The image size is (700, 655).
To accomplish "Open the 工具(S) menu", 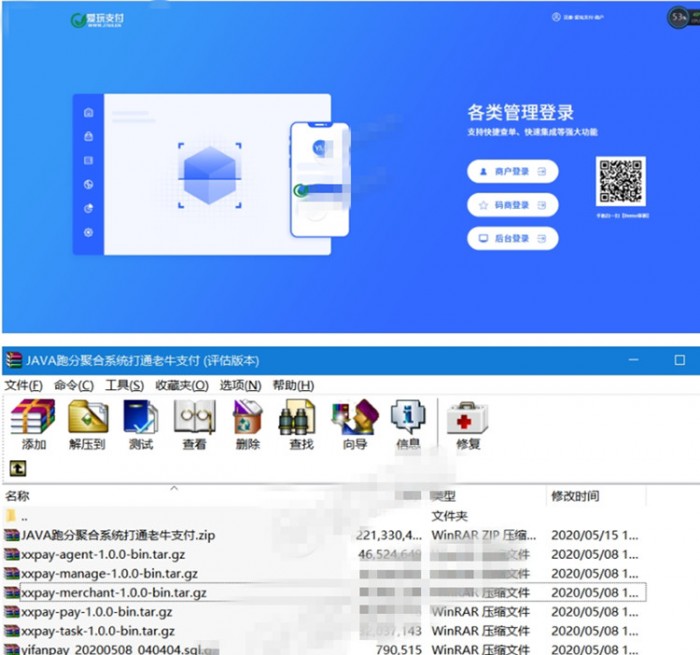I will [124, 386].
